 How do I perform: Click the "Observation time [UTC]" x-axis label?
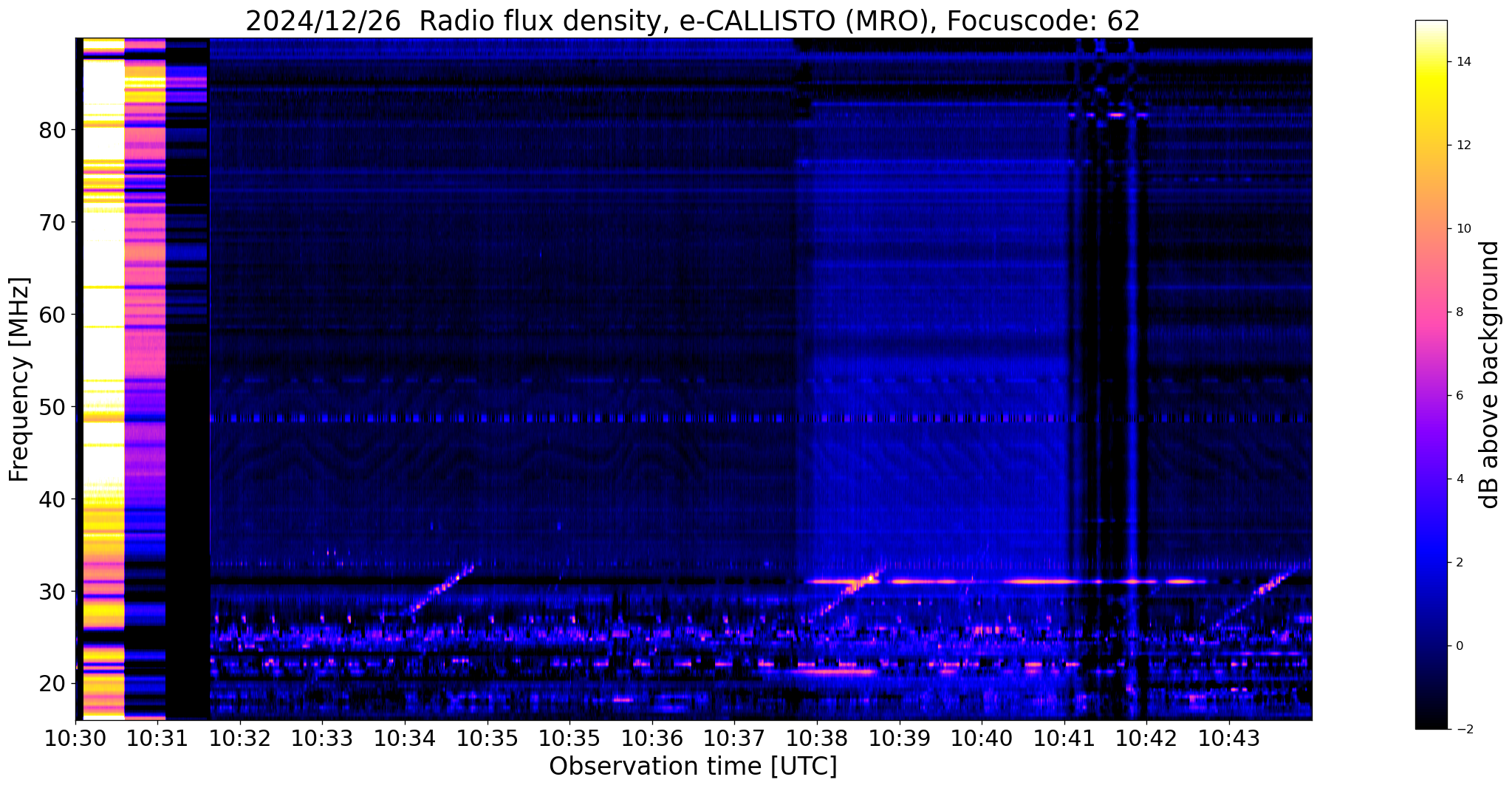(693, 767)
